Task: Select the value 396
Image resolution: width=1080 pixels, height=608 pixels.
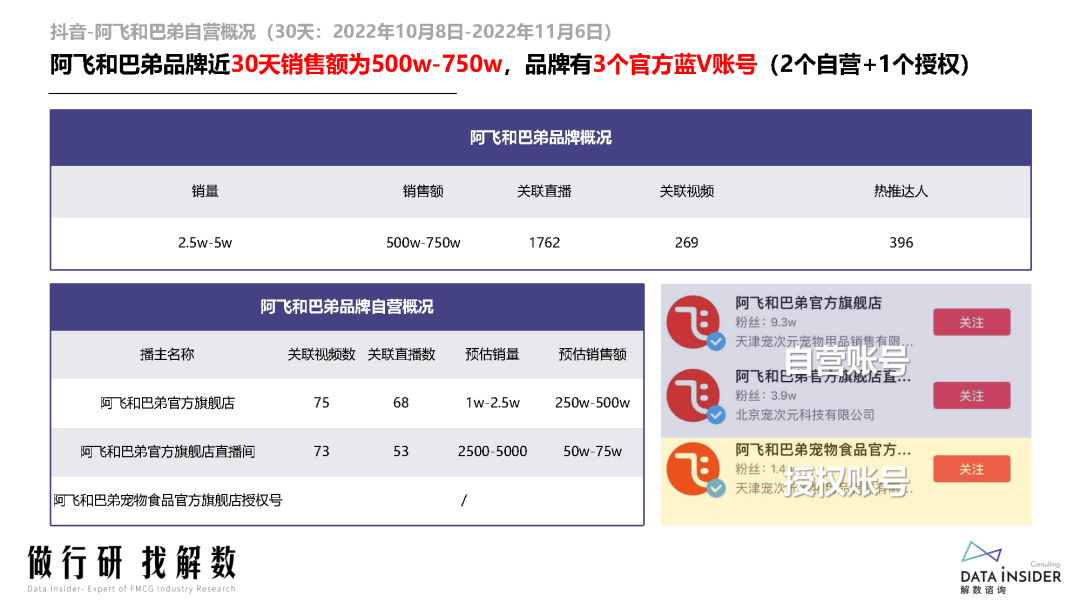Action: click(x=901, y=243)
